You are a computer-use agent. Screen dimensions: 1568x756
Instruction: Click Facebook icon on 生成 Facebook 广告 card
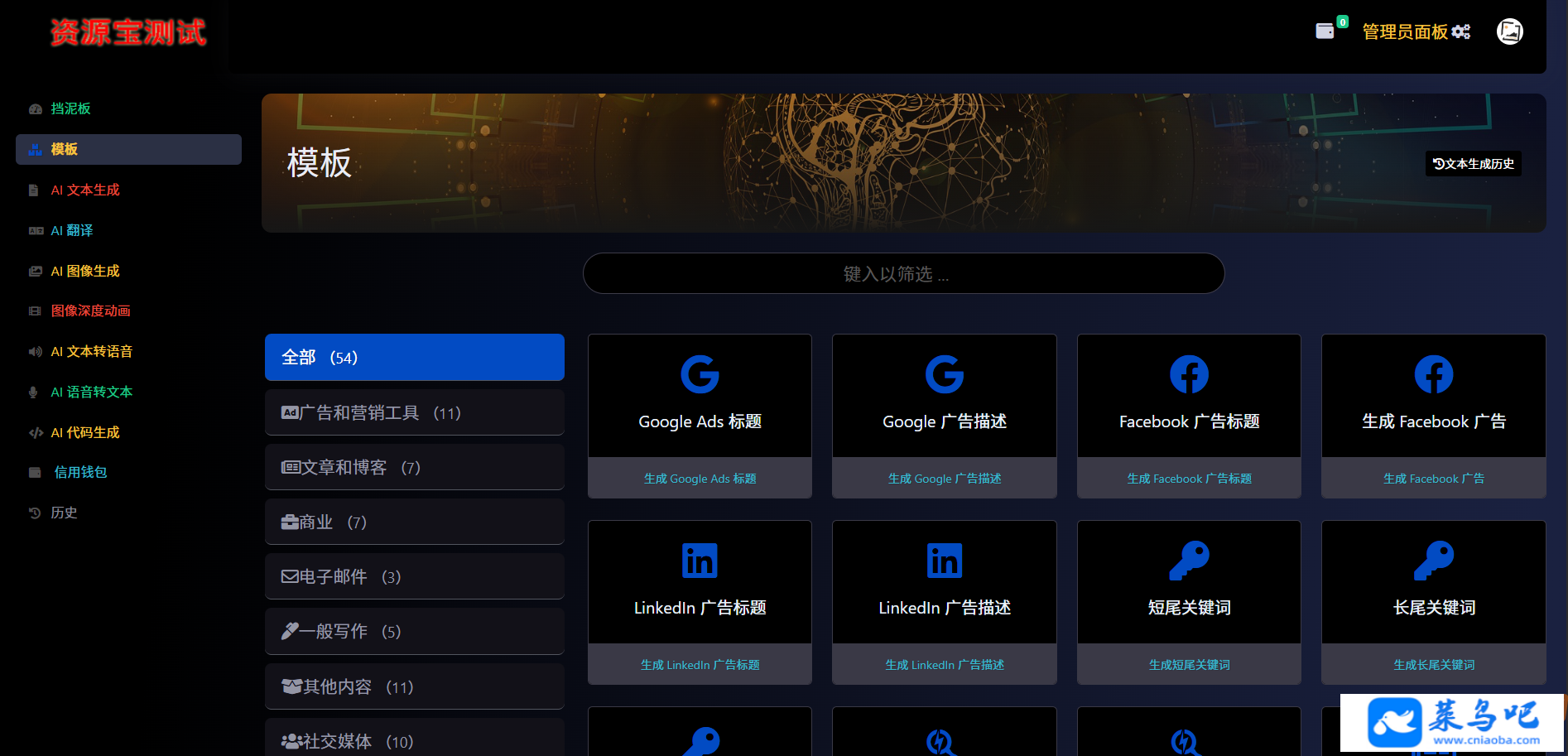click(1434, 374)
